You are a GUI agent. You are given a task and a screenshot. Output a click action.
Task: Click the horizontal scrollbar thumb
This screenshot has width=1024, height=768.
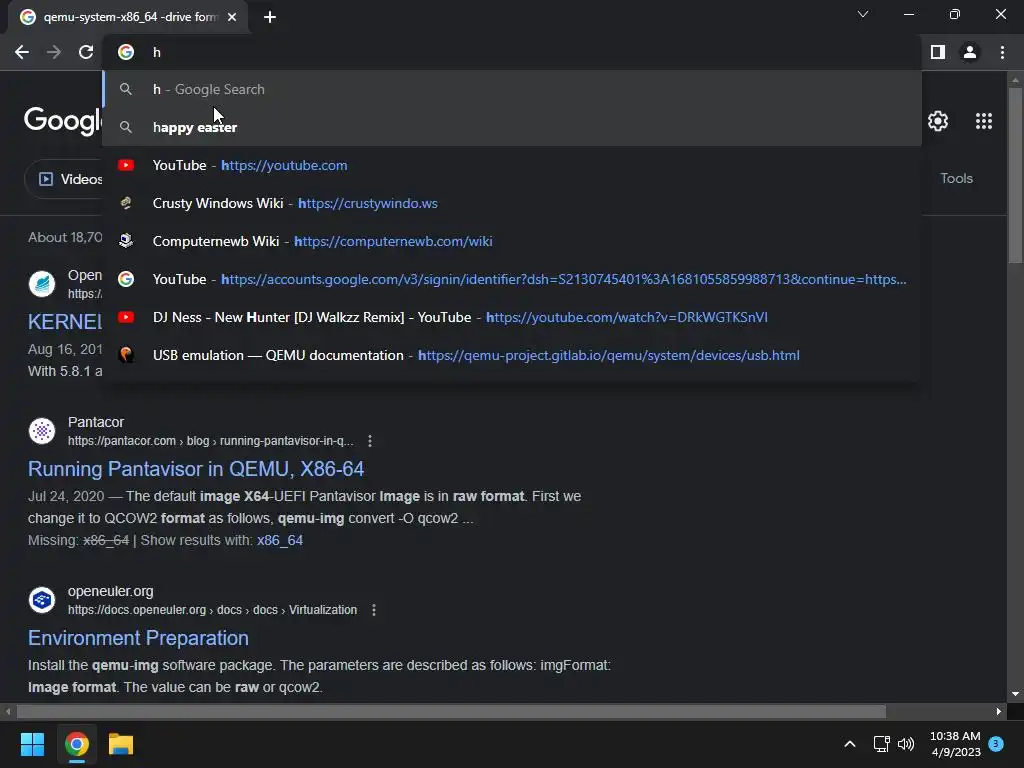[x=451, y=711]
